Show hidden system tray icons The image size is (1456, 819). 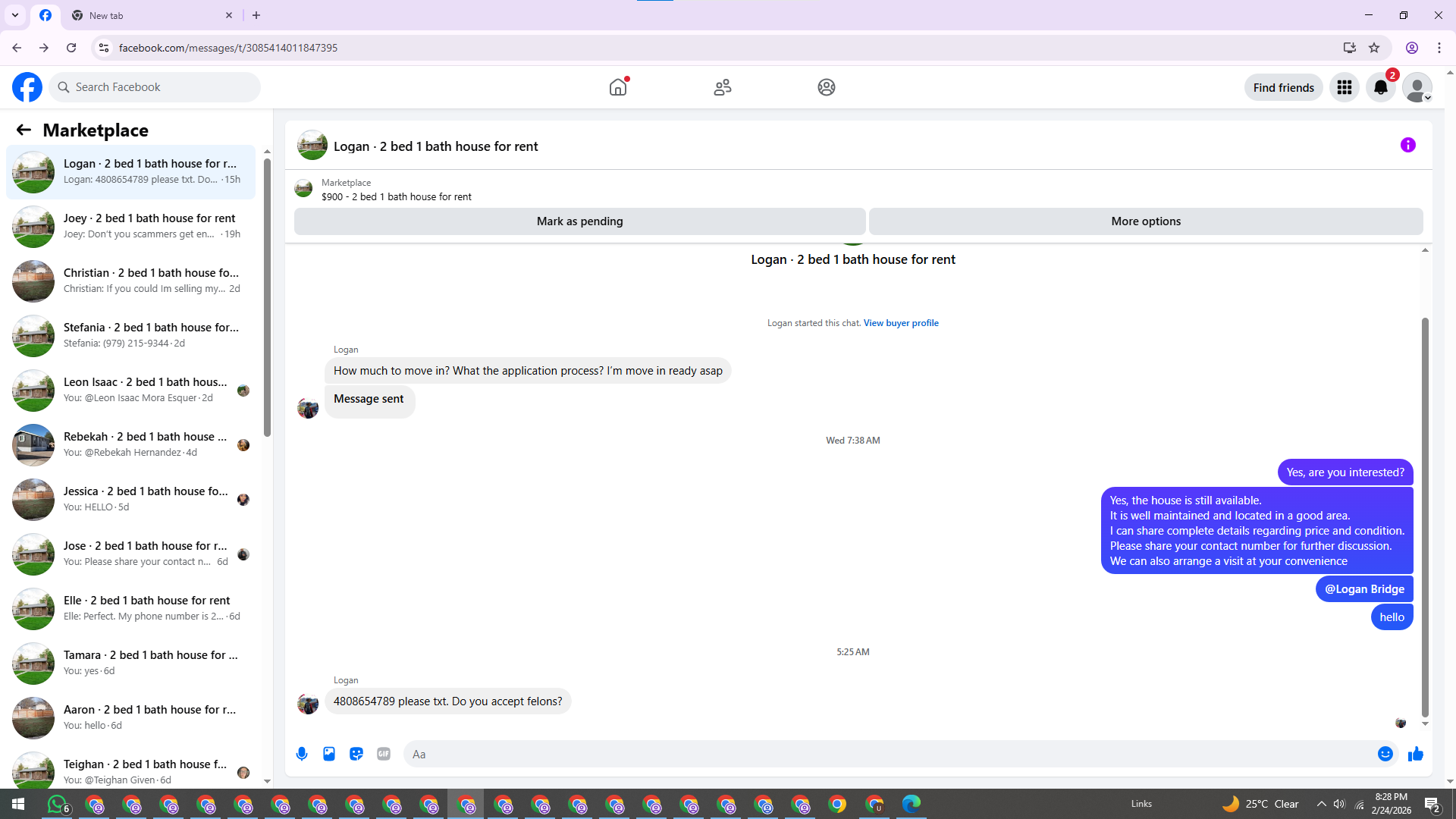click(x=1321, y=804)
